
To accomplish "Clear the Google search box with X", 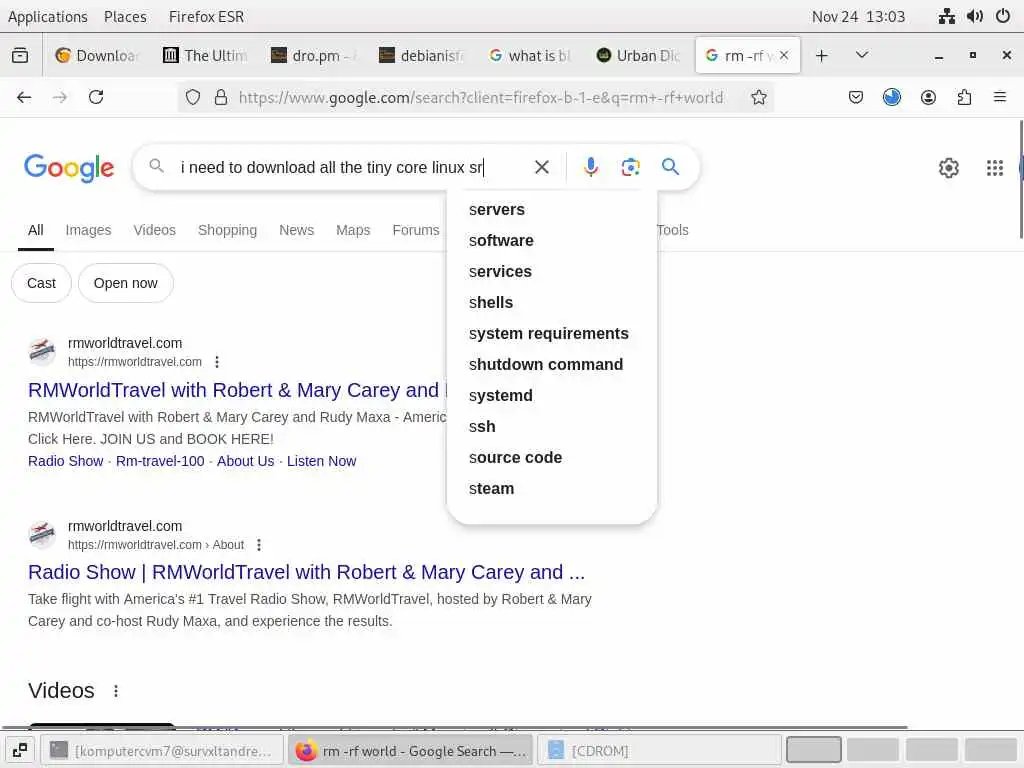I will [x=541, y=167].
